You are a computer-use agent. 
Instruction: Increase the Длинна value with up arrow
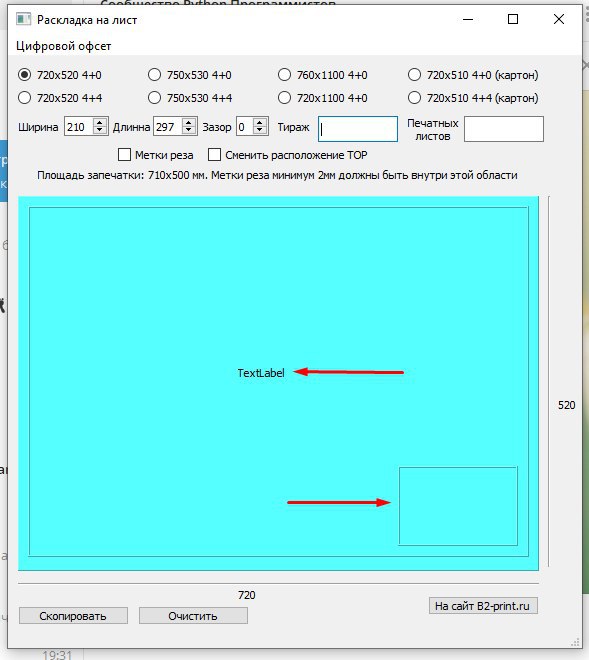click(x=189, y=123)
